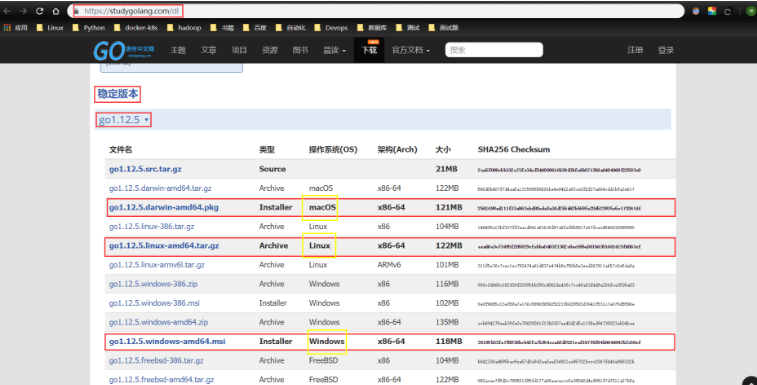Viewport: 757px width, 385px height.
Task: Download go1.12.5.linux-386.tar.gz
Action: click(152, 227)
